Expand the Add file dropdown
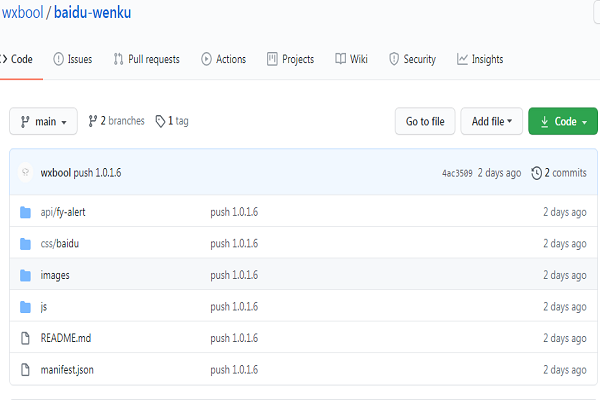This screenshot has height=400, width=600. pyautogui.click(x=491, y=121)
